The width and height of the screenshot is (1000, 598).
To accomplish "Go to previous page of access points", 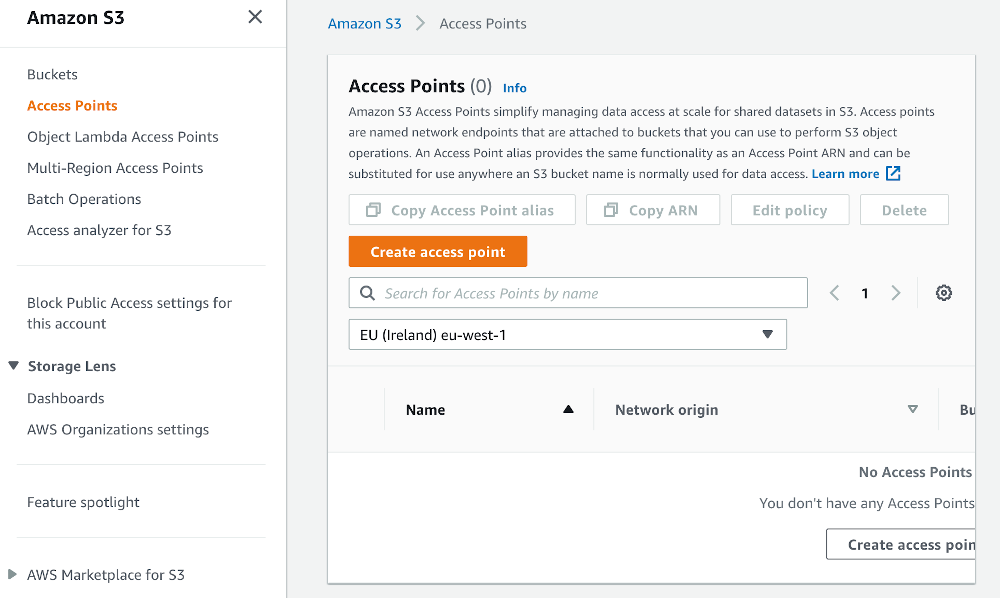I will (835, 293).
